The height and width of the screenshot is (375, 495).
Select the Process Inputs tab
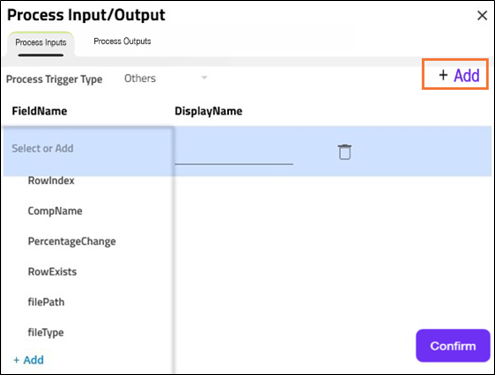point(41,43)
